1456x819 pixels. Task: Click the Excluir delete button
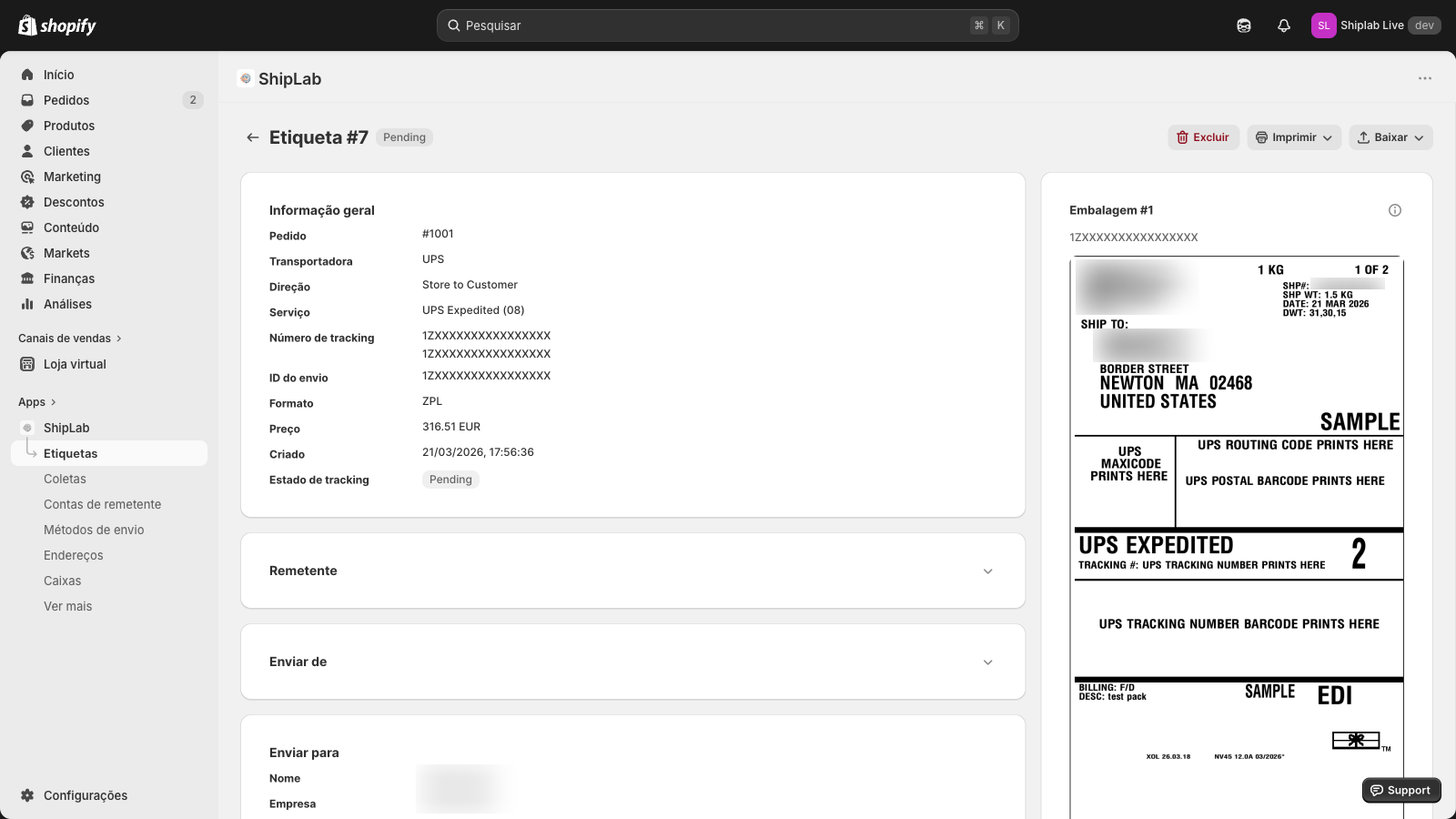[1203, 137]
